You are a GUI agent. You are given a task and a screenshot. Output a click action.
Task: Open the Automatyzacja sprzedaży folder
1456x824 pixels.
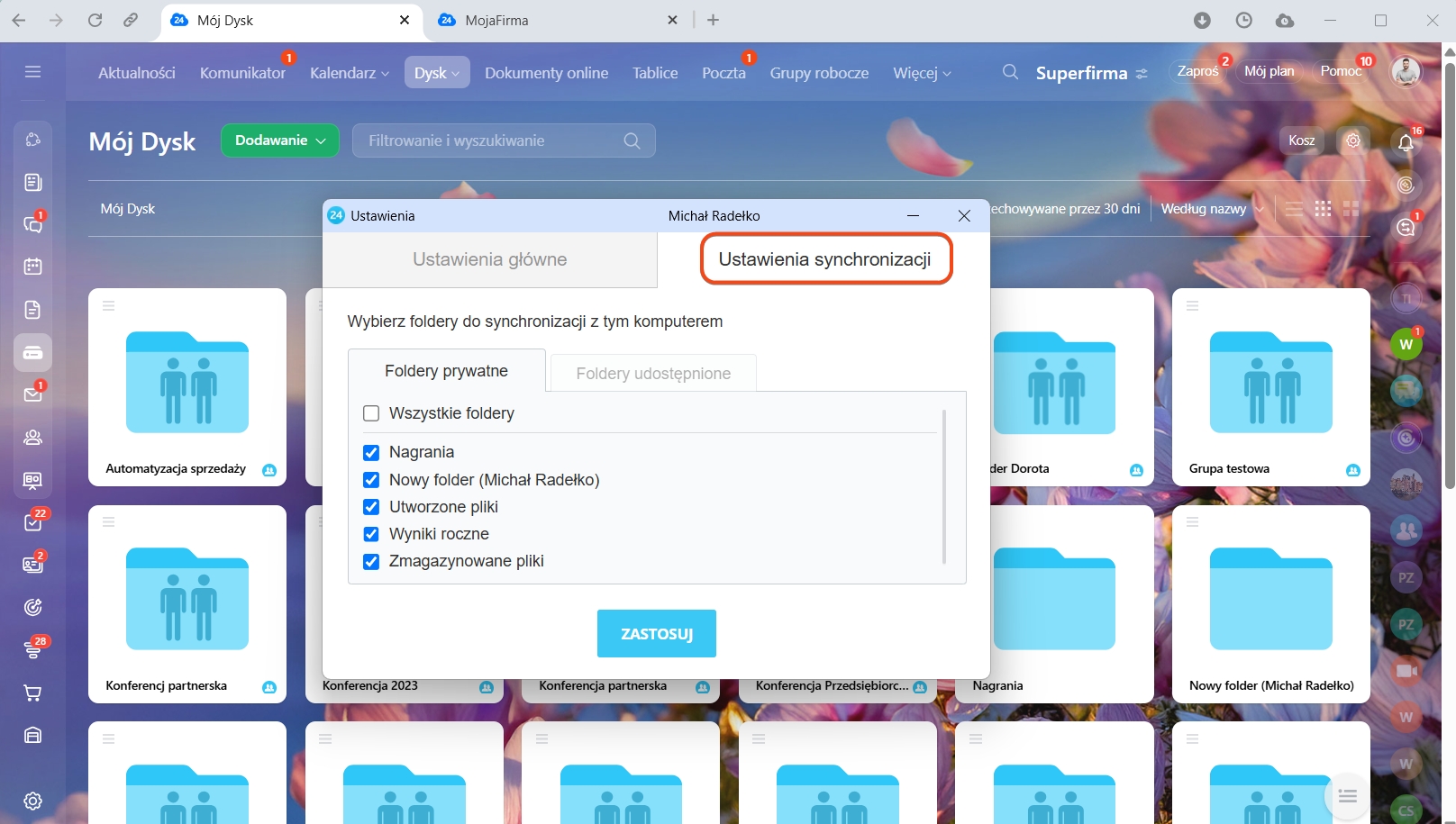click(x=187, y=387)
